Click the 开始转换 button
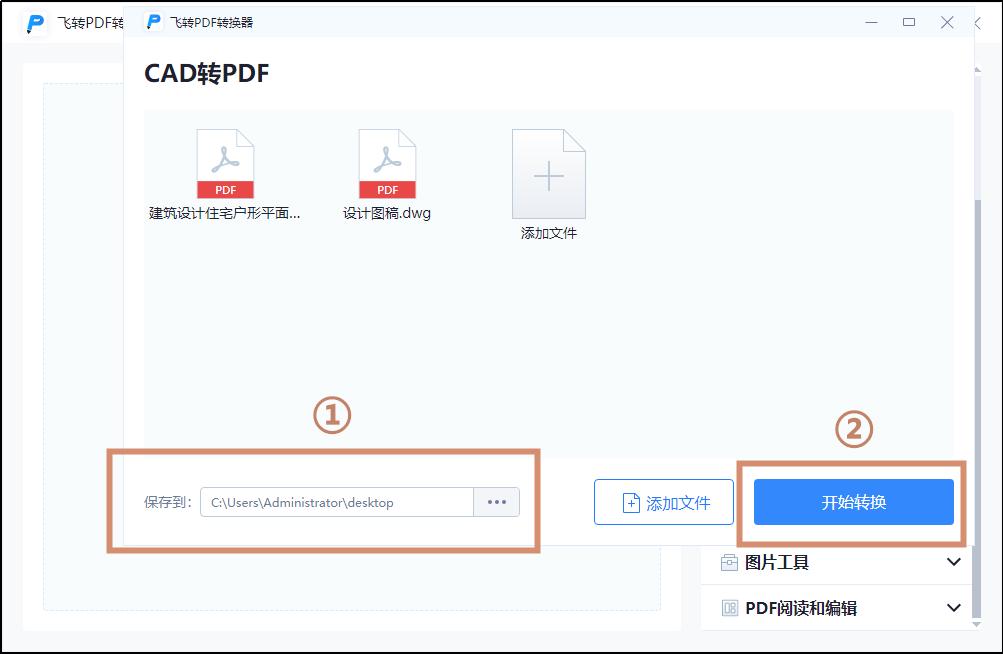 coord(853,502)
